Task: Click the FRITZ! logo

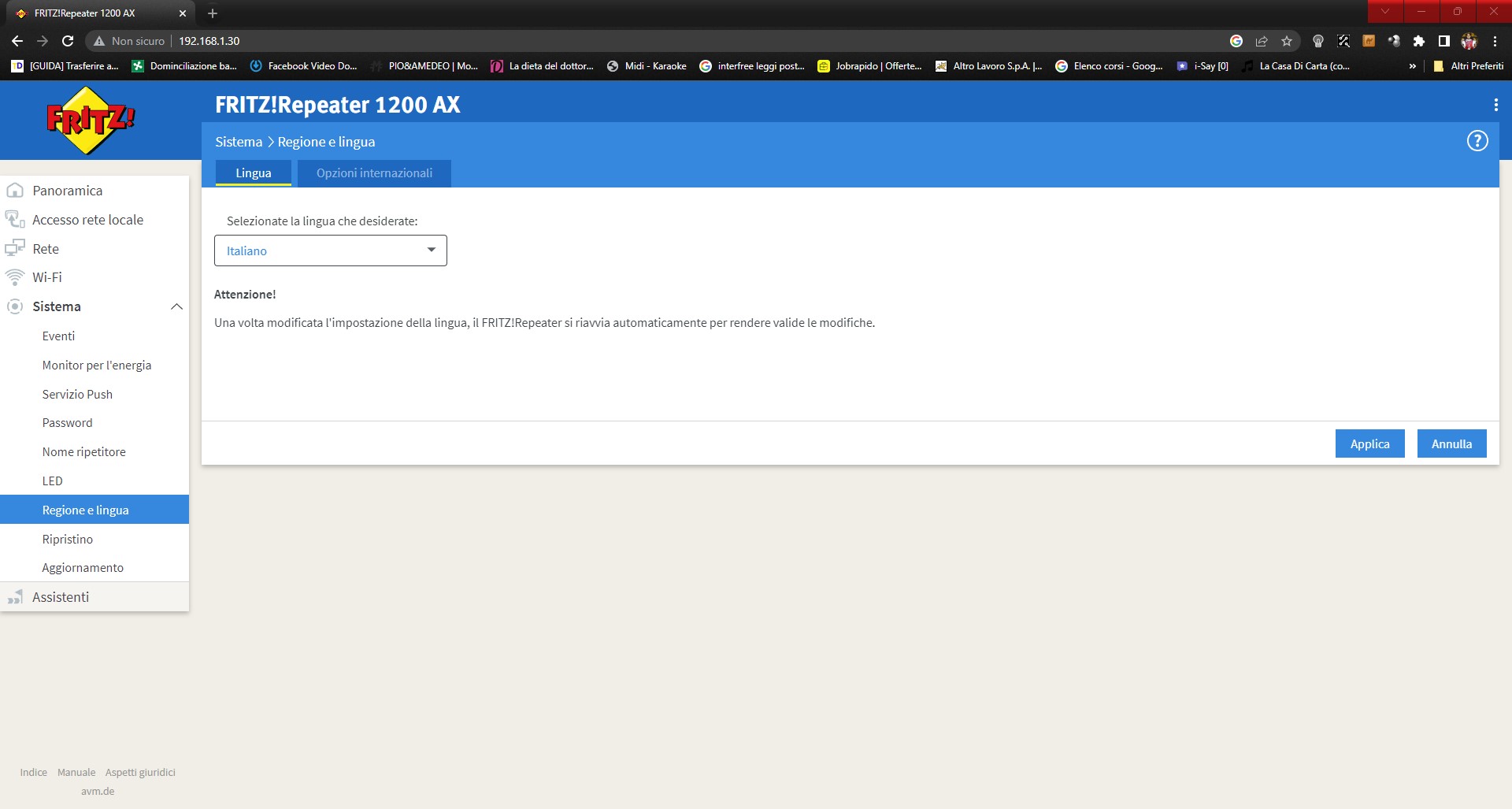Action: tap(91, 120)
